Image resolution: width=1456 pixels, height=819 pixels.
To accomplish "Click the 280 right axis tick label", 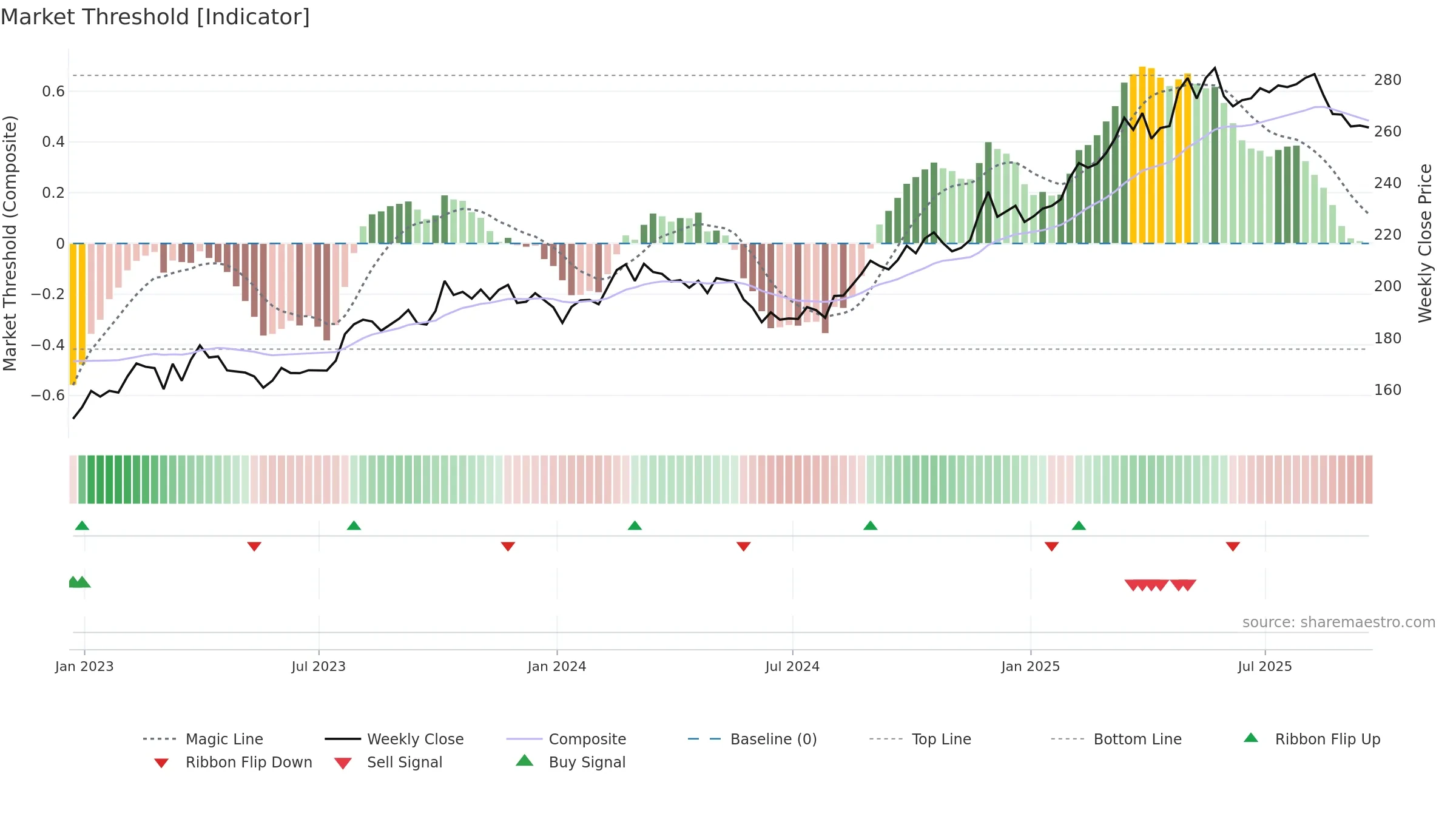I will coord(1388,80).
